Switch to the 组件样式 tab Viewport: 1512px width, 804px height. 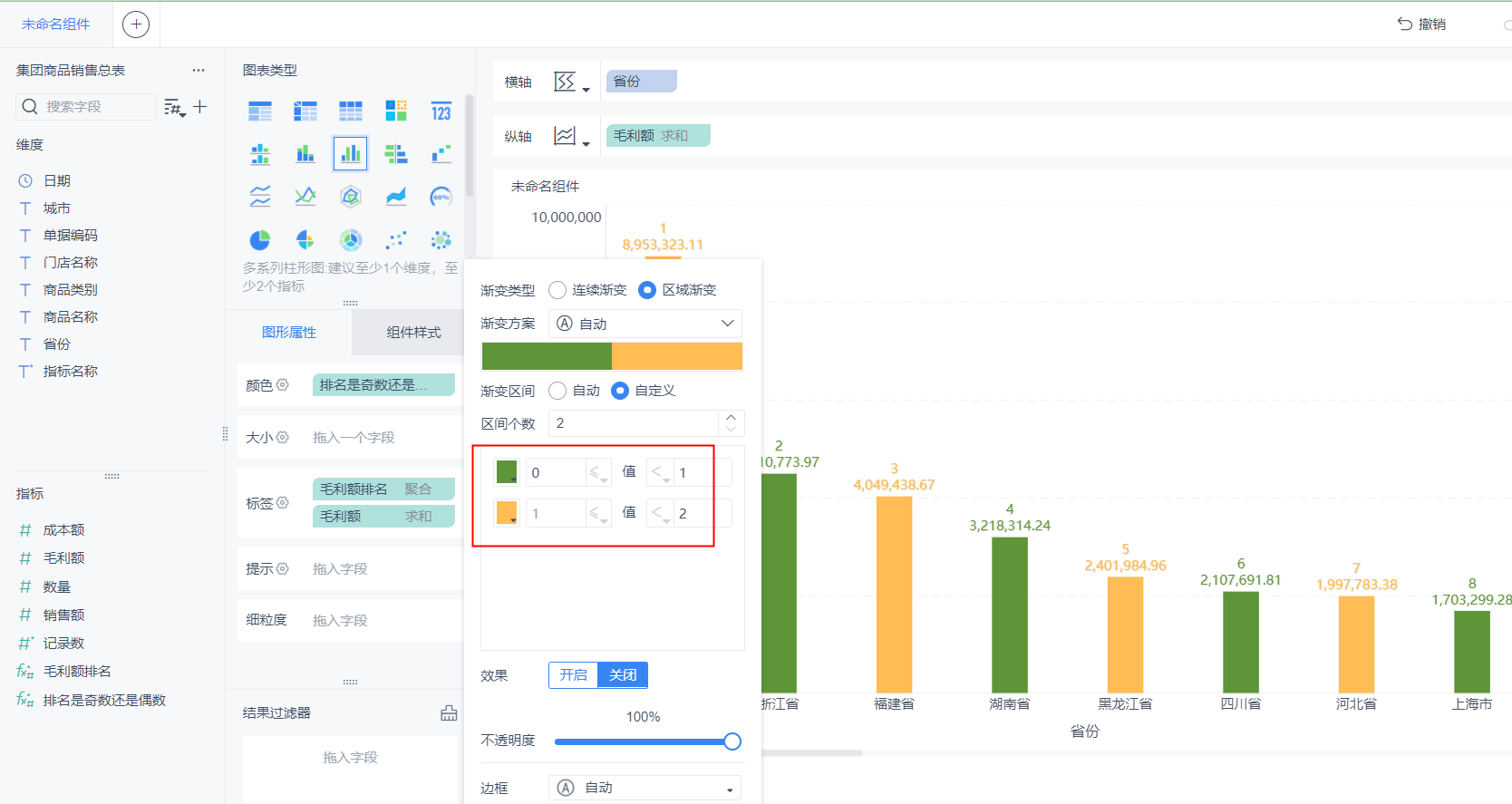tap(413, 333)
